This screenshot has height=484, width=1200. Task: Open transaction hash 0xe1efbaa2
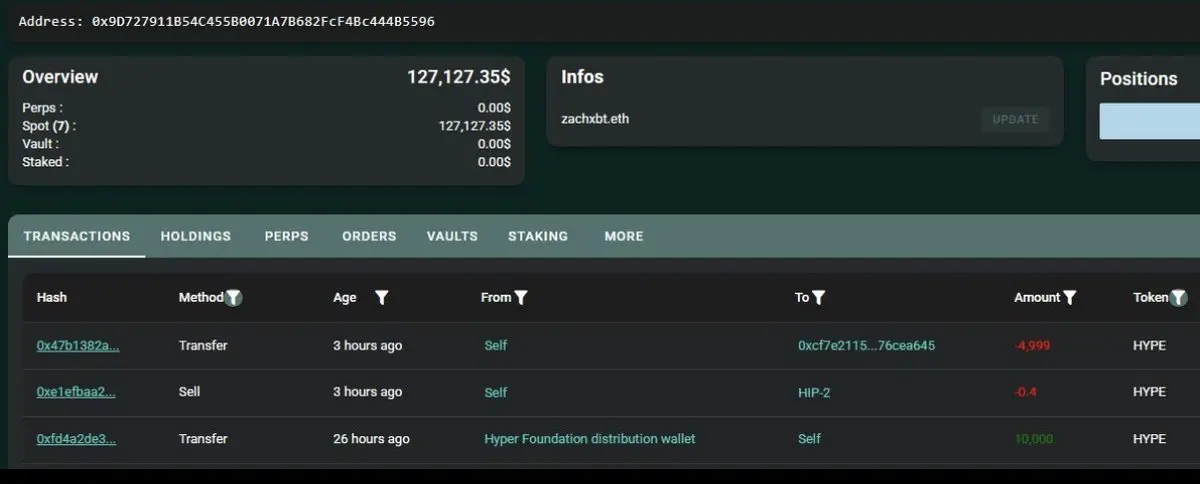[76, 392]
